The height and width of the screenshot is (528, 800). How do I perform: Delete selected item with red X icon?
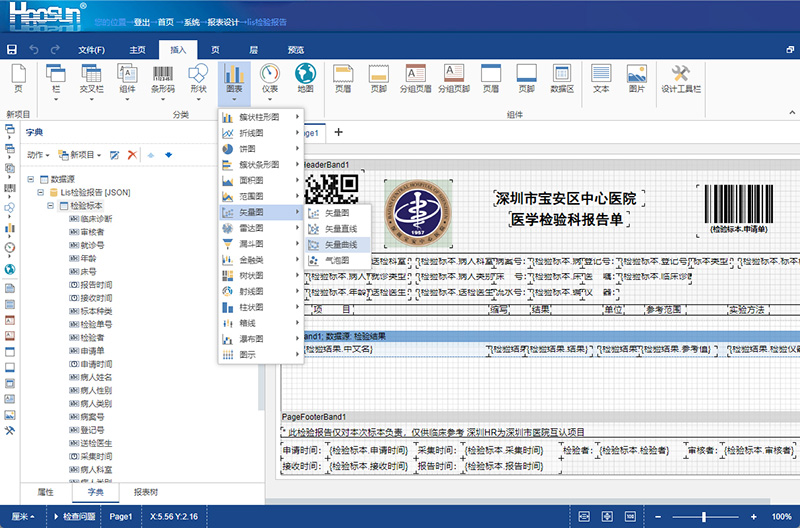tap(132, 155)
